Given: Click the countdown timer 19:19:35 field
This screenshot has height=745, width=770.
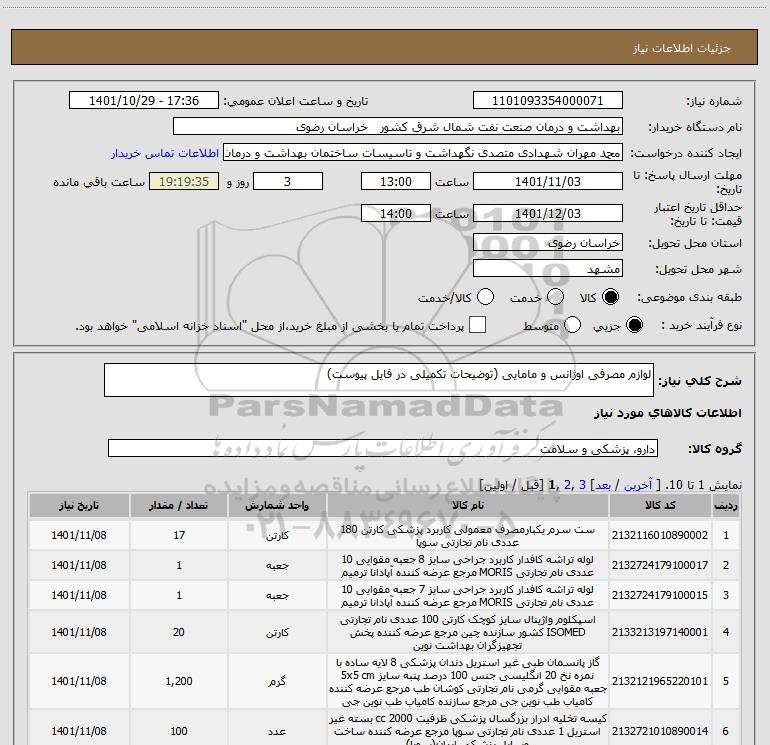Looking at the screenshot, I should 184,181.
